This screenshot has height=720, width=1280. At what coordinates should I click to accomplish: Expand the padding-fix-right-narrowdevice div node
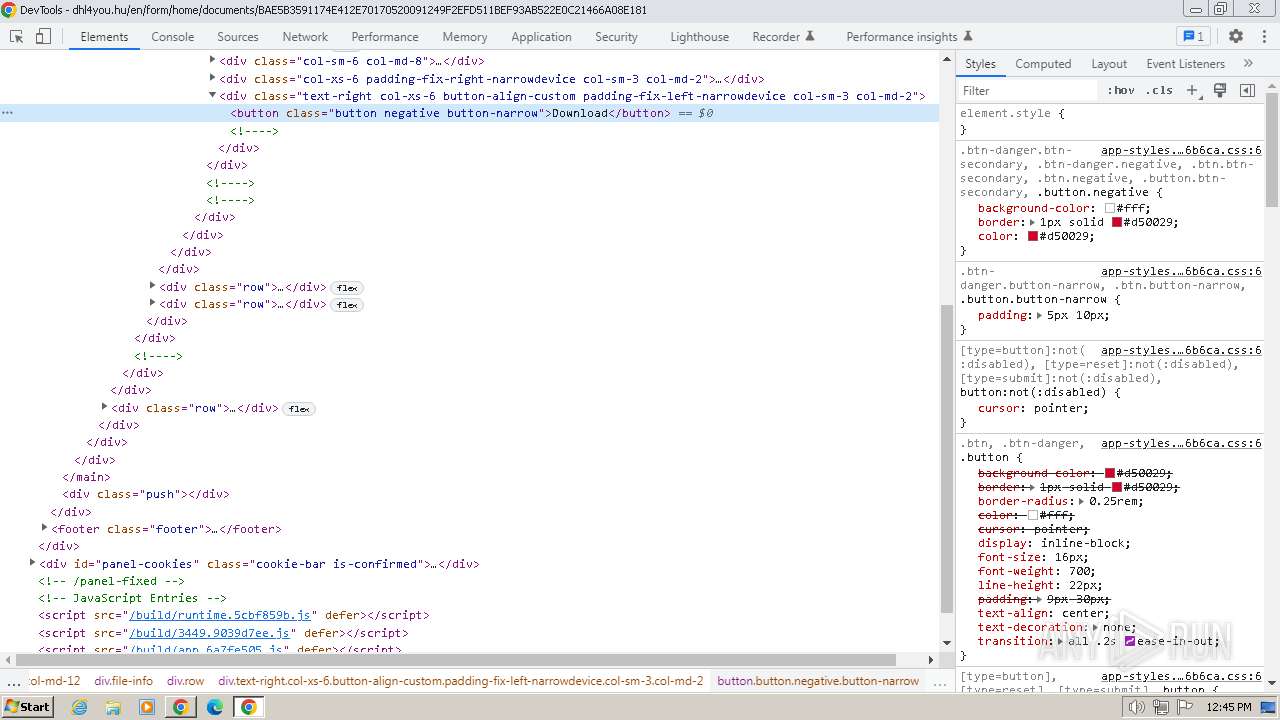[213, 78]
